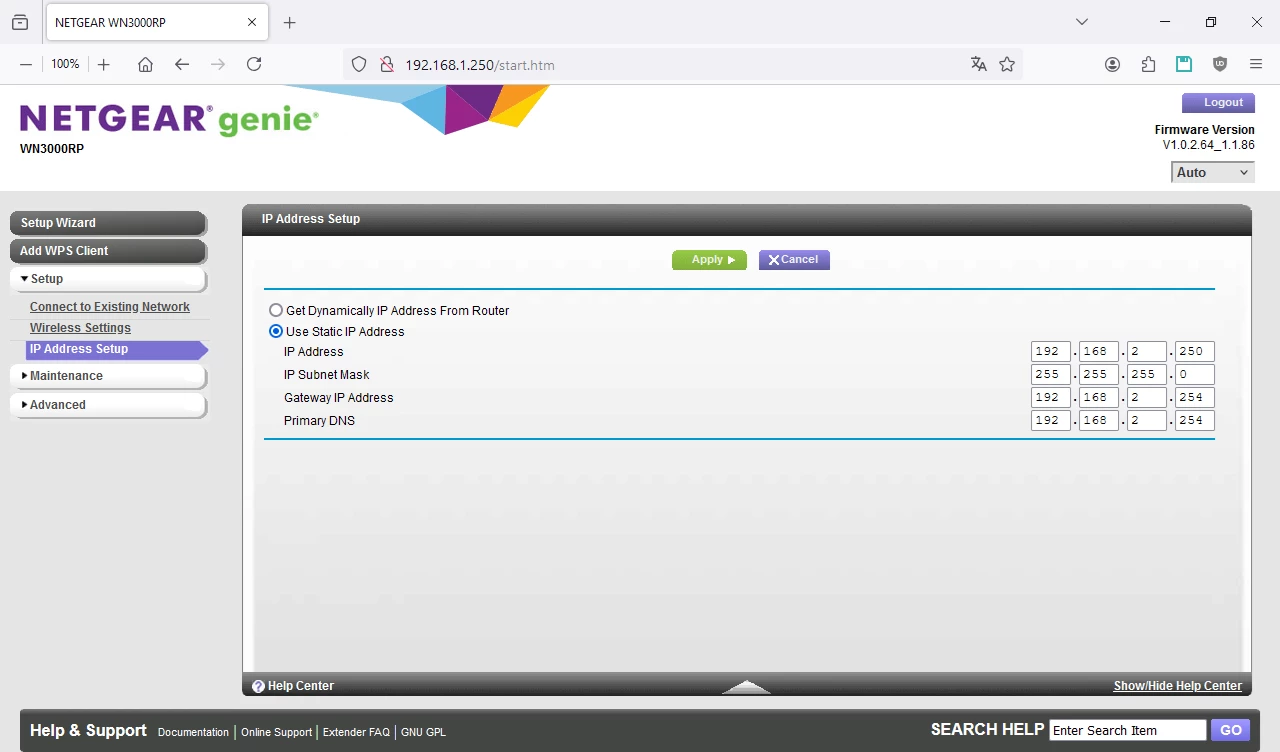Viewport: 1280px width, 752px height.
Task: Collapse the Setup menu section
Action: [108, 279]
